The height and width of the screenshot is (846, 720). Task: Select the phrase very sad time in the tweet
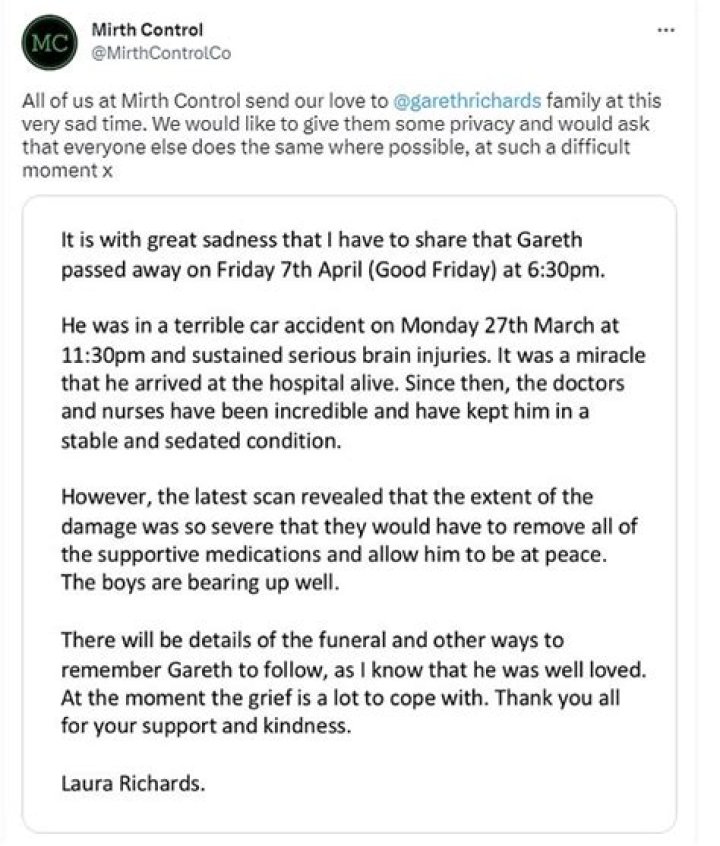(68, 123)
